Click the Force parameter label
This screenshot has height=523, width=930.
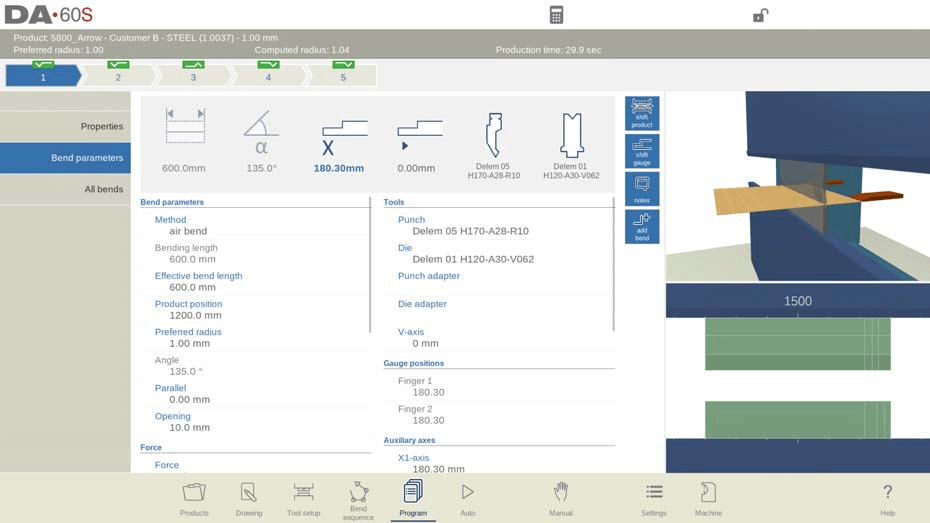167,465
